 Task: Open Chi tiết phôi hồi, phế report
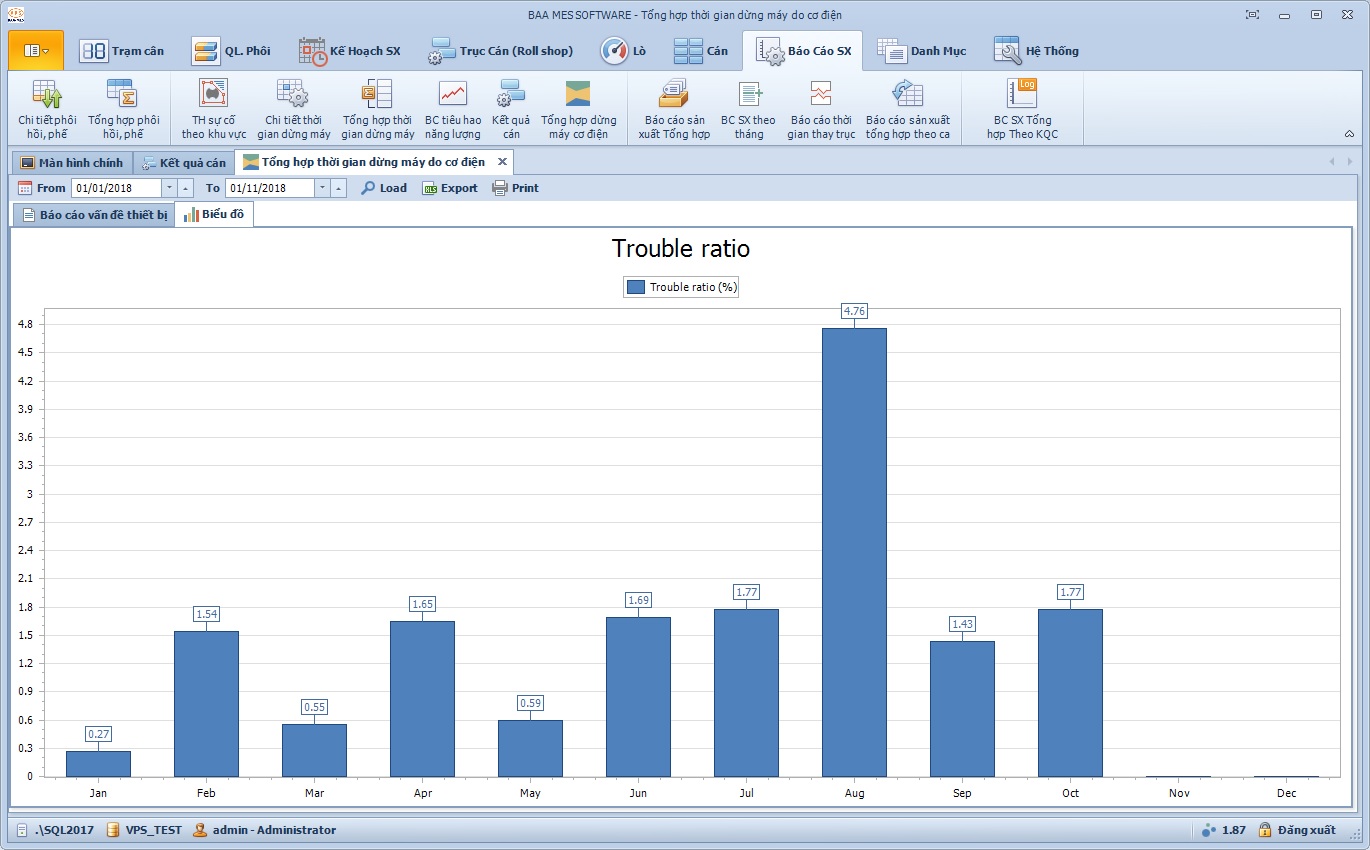(47, 109)
